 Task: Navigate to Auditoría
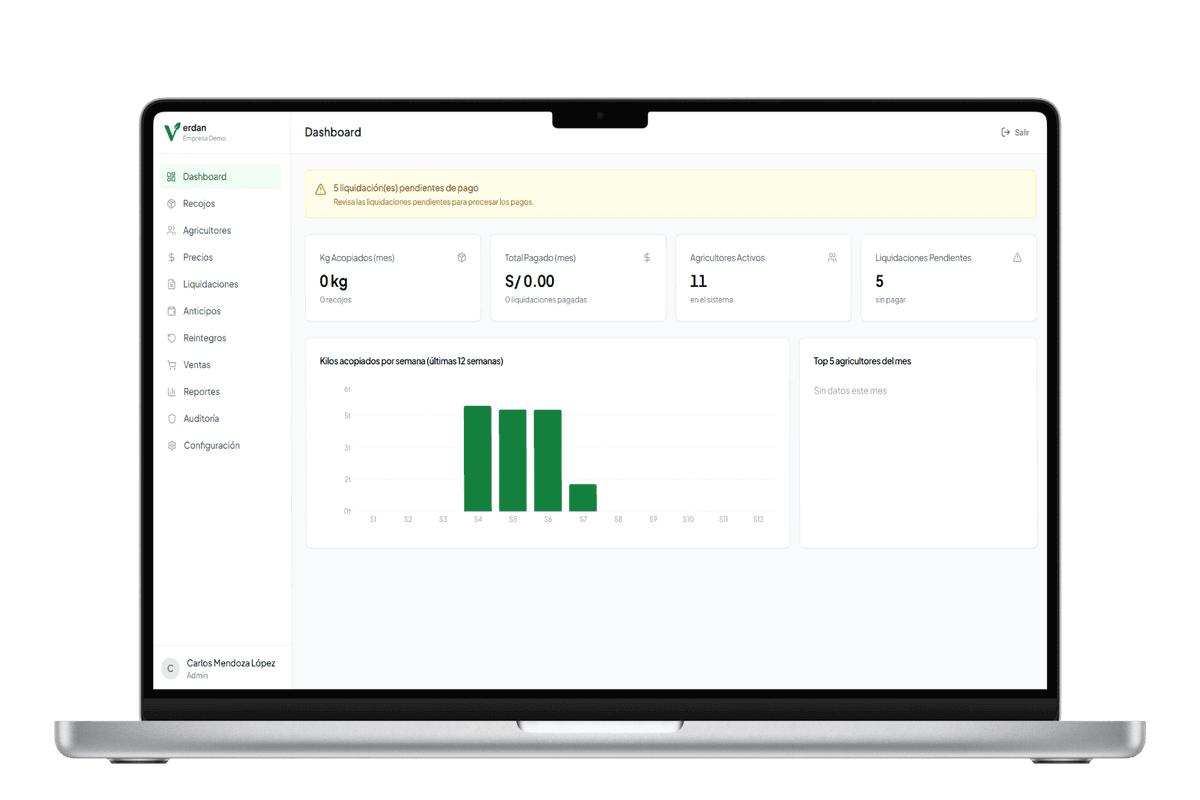point(220,419)
